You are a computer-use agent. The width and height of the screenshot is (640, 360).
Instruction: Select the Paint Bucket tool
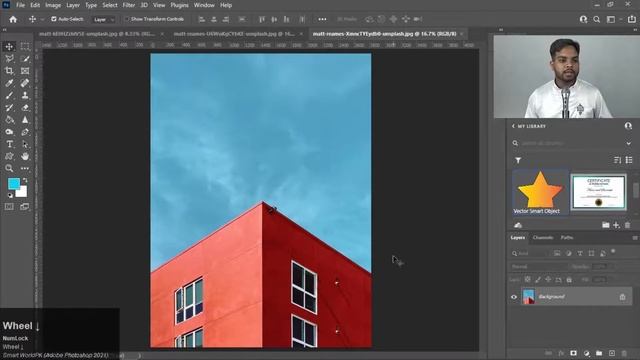9,120
